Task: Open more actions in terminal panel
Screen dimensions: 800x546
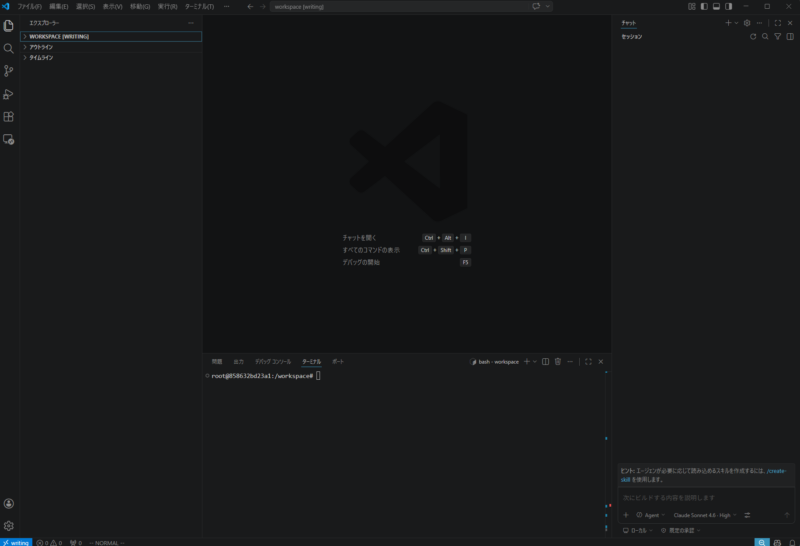Action: (x=570, y=362)
